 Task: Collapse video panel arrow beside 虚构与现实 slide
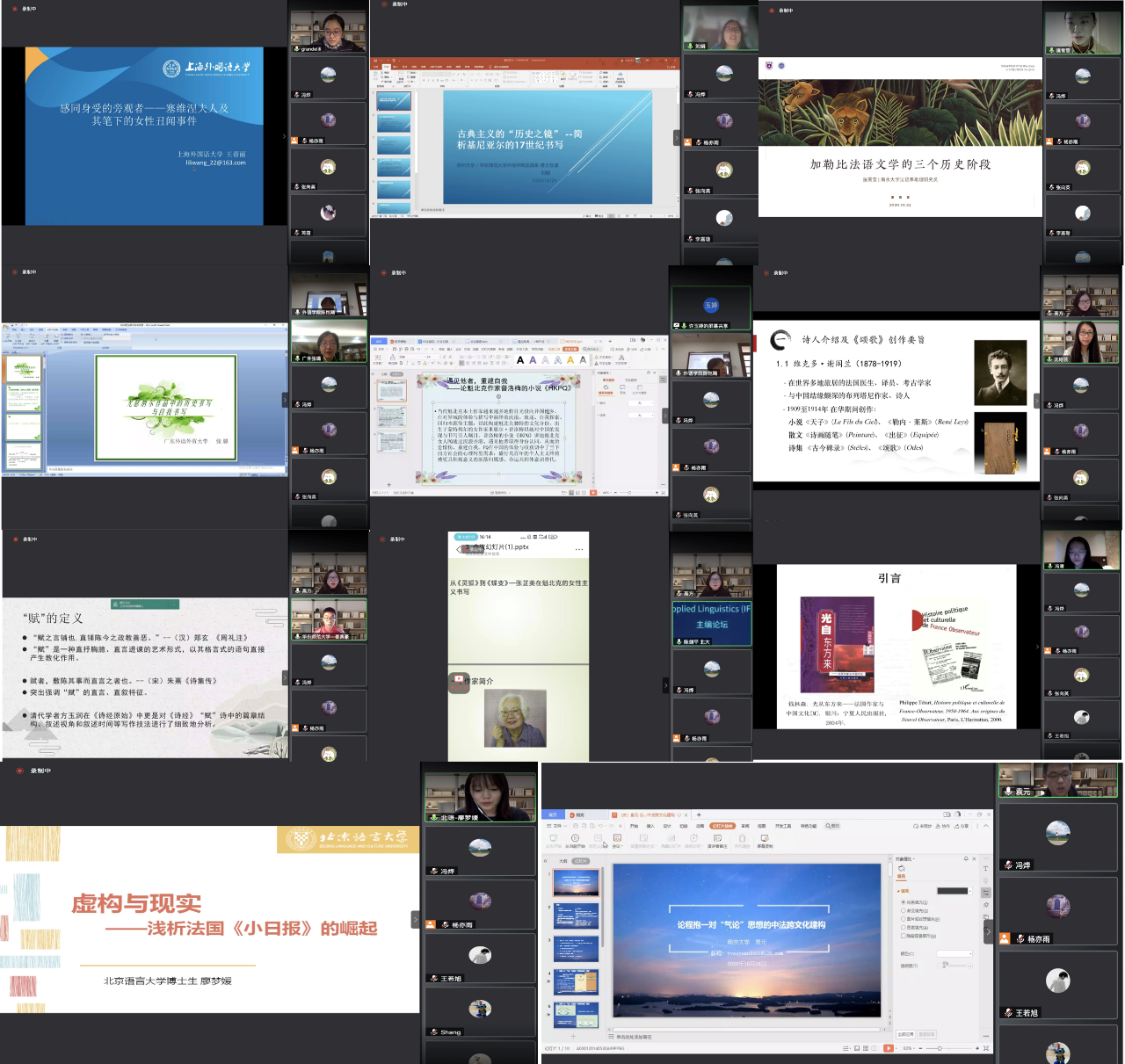point(416,920)
